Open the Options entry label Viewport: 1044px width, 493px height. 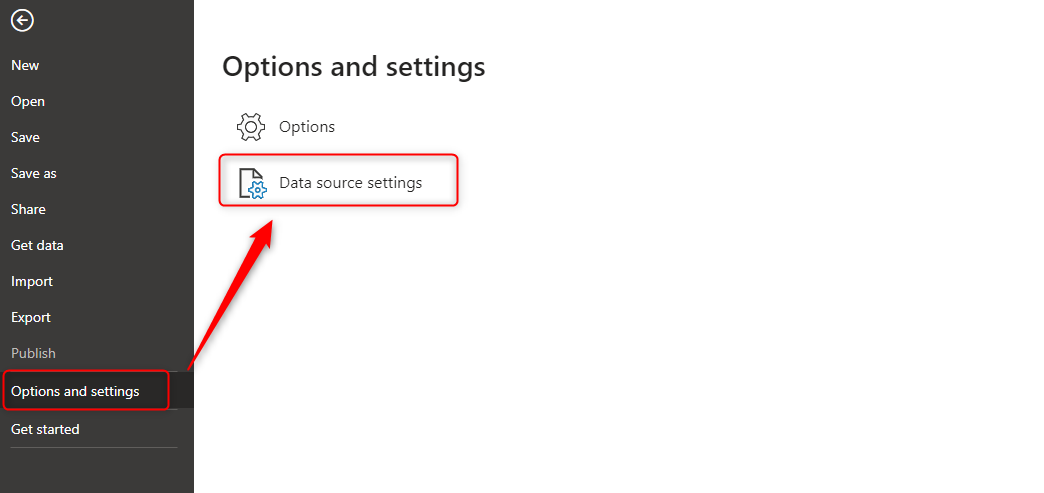click(x=307, y=127)
